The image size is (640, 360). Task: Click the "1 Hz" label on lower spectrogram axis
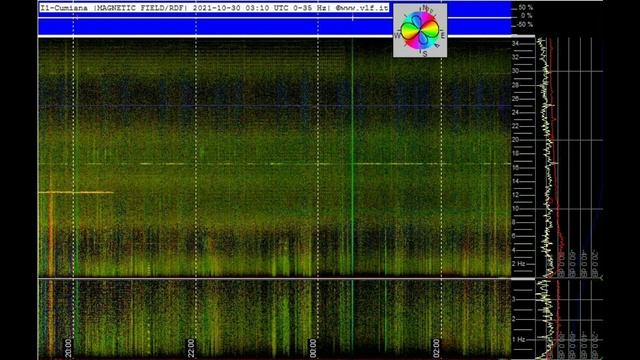coord(518,339)
